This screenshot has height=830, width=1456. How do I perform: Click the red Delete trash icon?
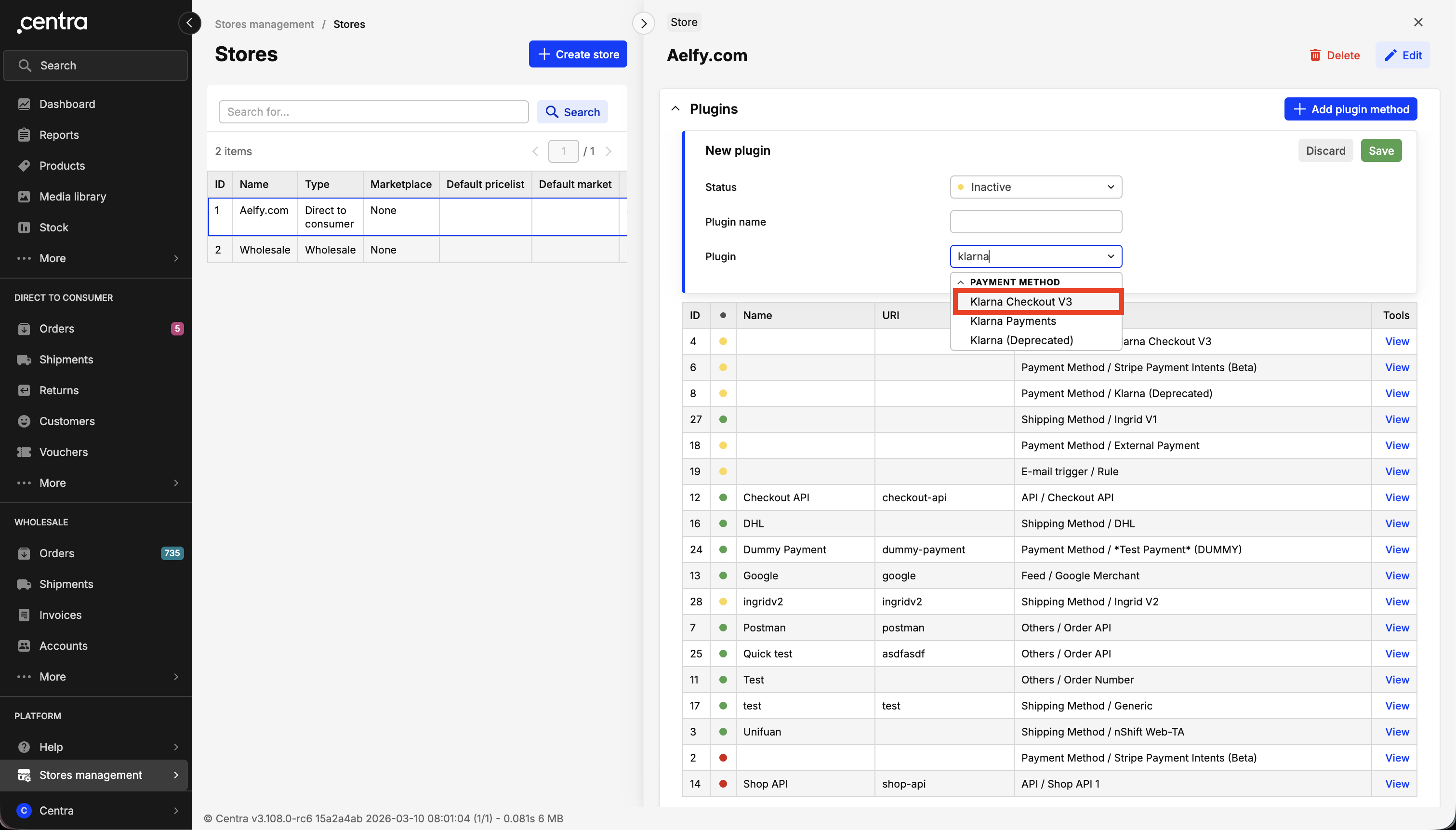coord(1315,55)
